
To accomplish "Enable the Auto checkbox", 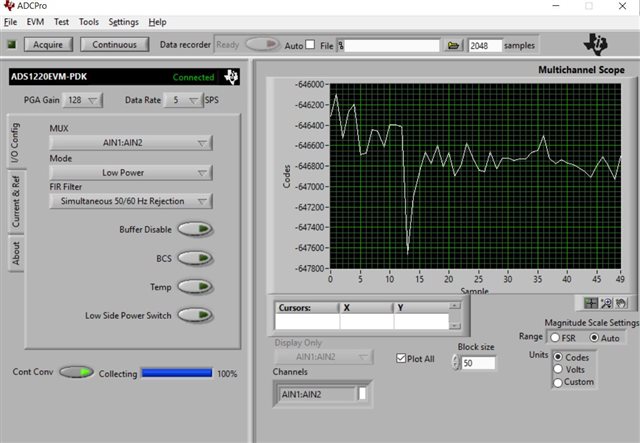I will (x=310, y=45).
